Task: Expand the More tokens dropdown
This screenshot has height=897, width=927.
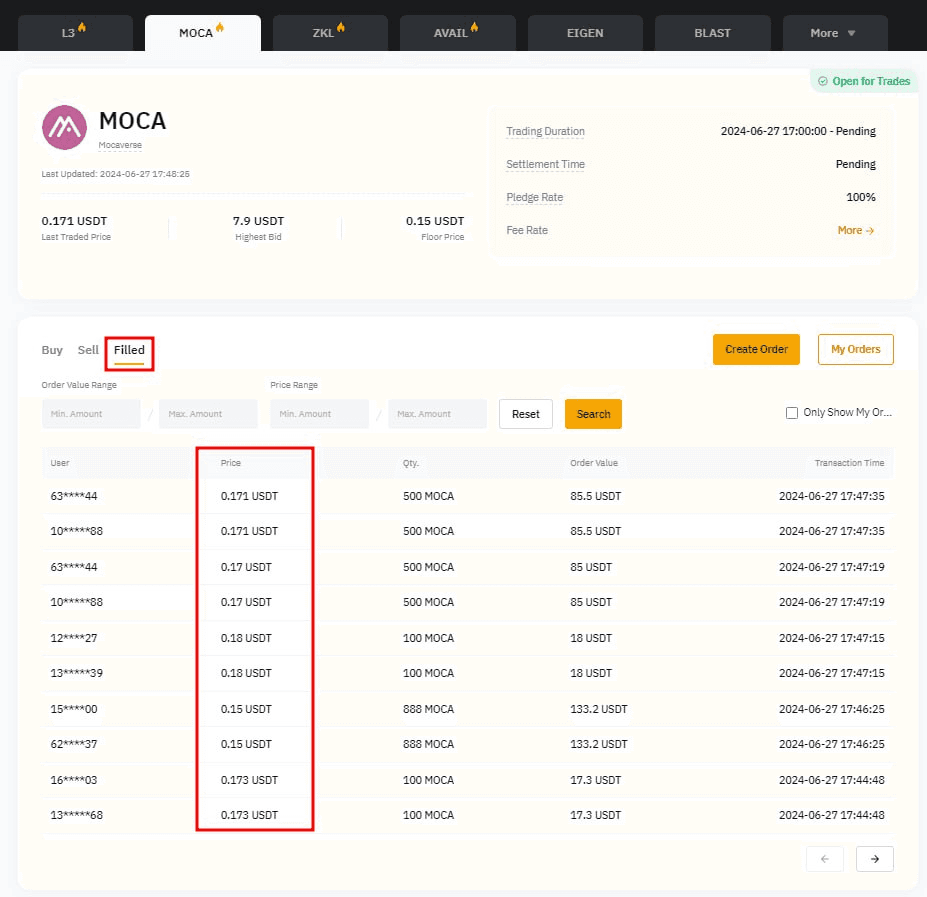Action: (835, 33)
